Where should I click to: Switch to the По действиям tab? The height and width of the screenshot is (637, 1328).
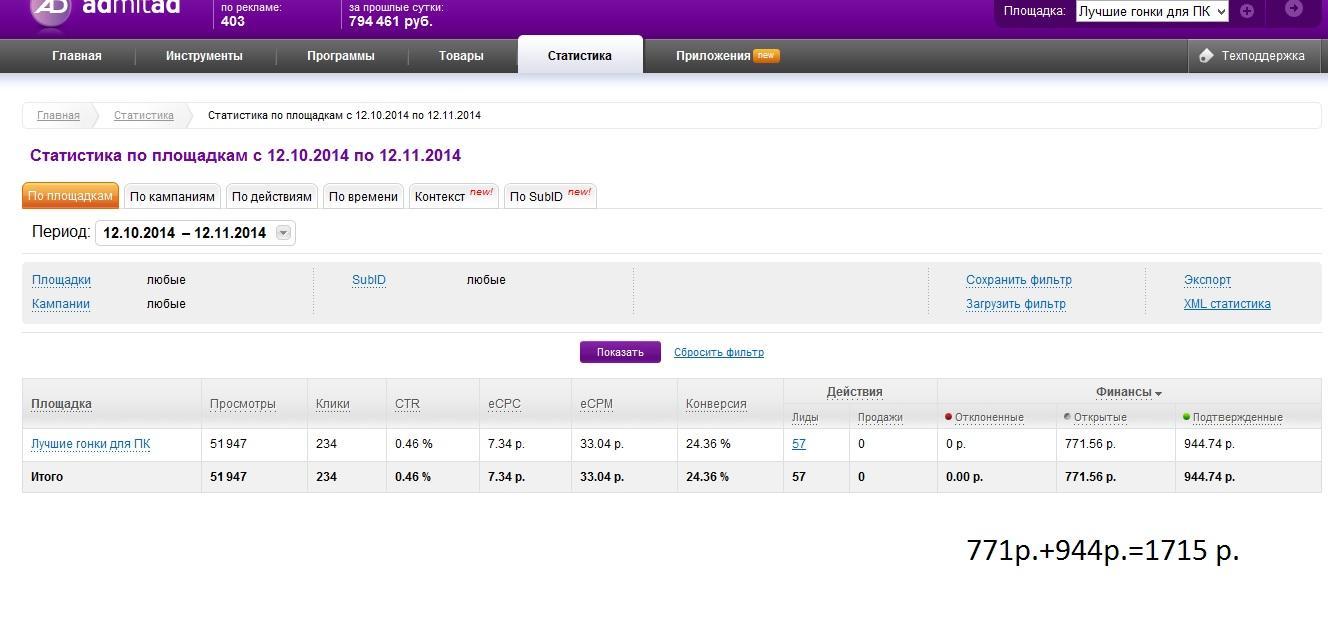coord(272,196)
